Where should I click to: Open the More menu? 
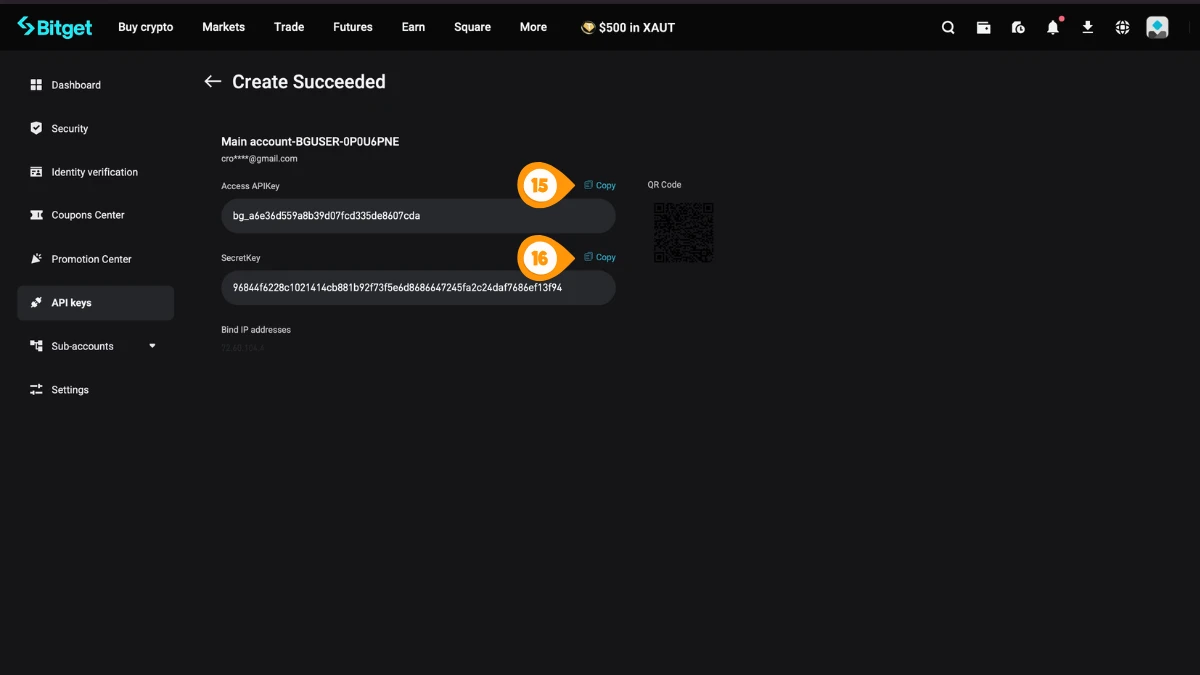533,27
